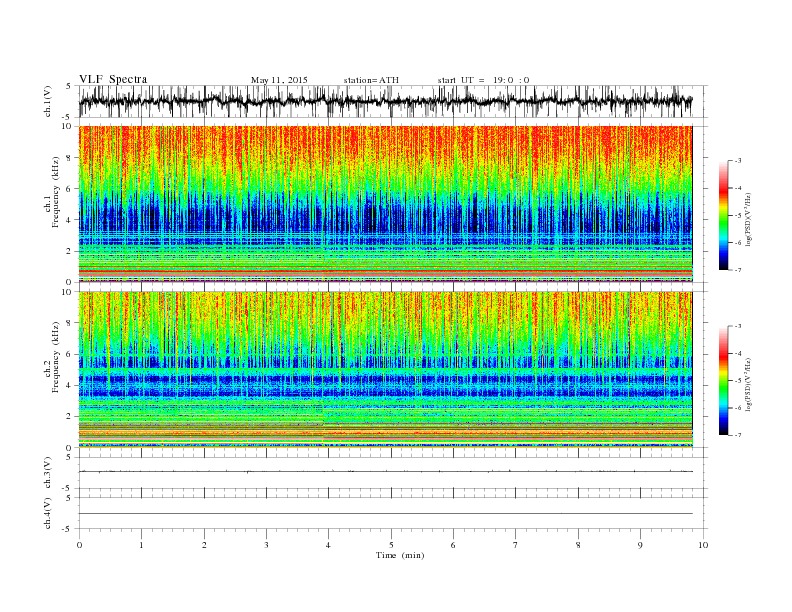Click the '2' tick on the time axis

pos(204,545)
